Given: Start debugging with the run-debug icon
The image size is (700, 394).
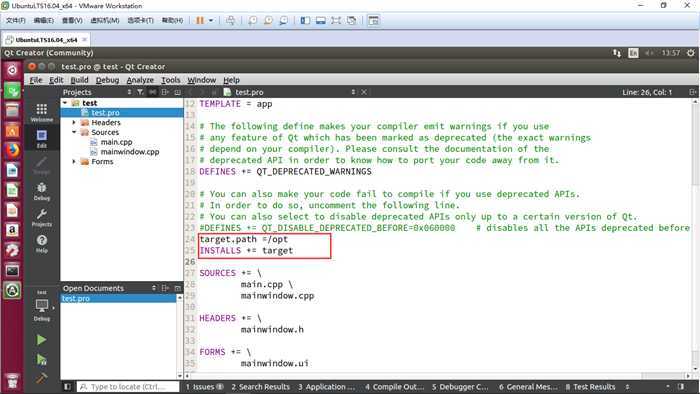Looking at the screenshot, I should (41, 359).
